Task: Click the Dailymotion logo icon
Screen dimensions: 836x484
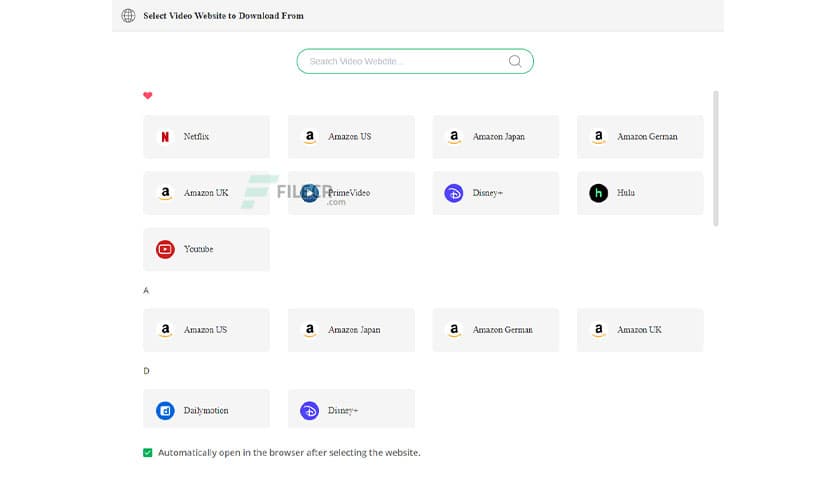Action: pos(165,411)
